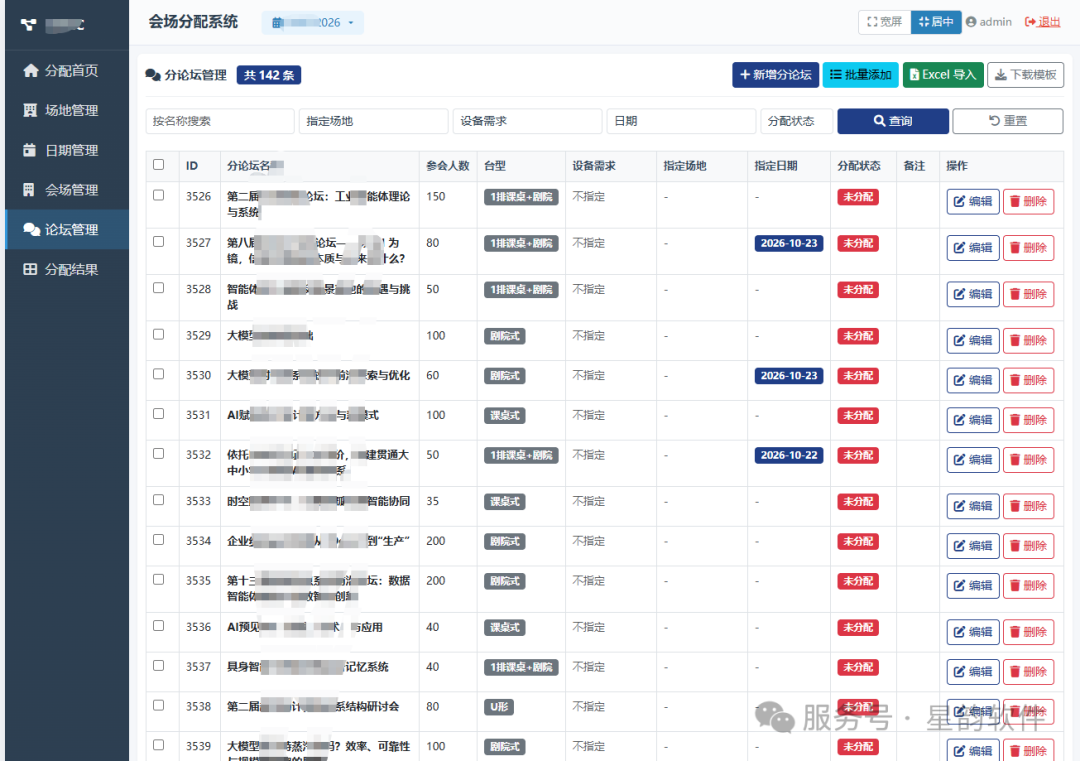Open the 指定场地 filter dropdown
Screen dimensions: 1080x761
tap(373, 121)
